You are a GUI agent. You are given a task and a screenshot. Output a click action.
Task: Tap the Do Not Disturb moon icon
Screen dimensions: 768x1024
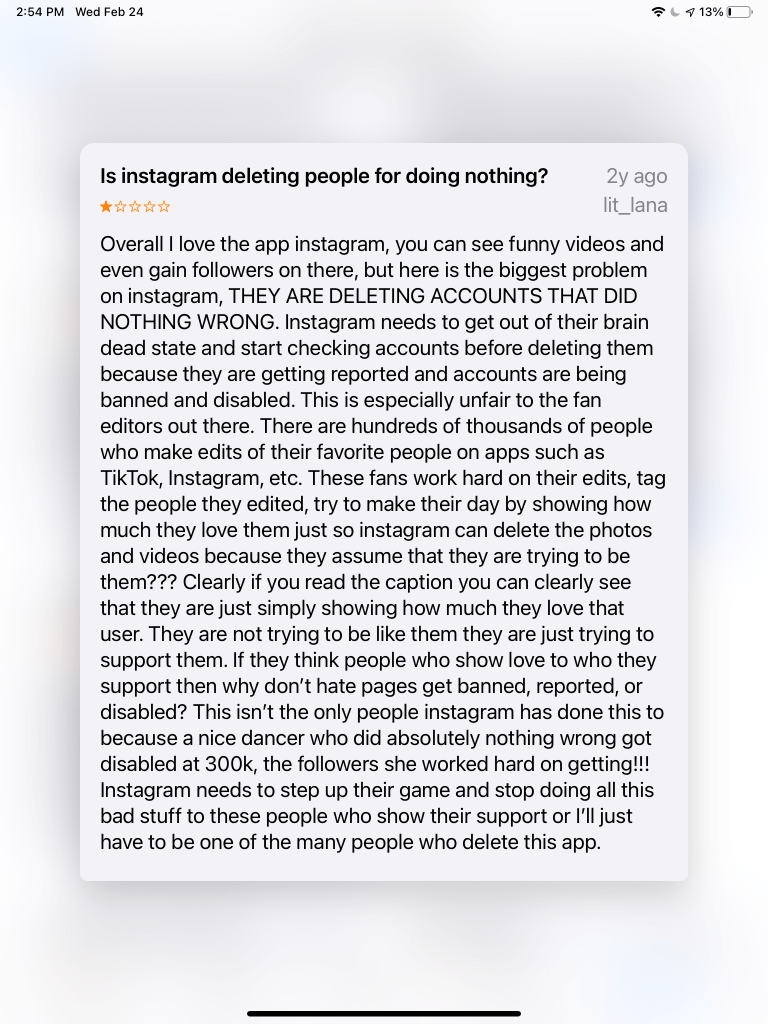tap(675, 12)
